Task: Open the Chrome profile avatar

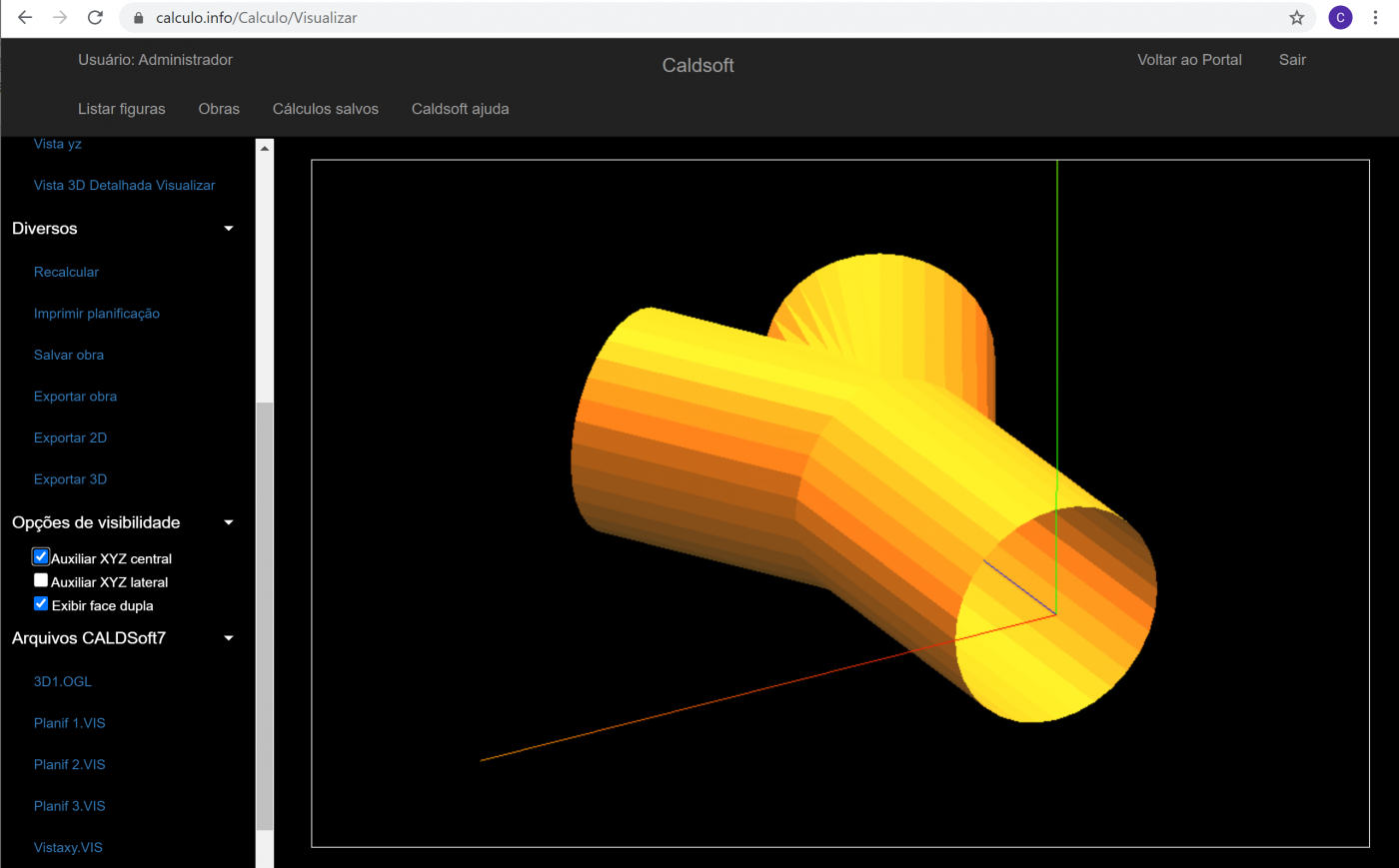Action: pyautogui.click(x=1340, y=18)
